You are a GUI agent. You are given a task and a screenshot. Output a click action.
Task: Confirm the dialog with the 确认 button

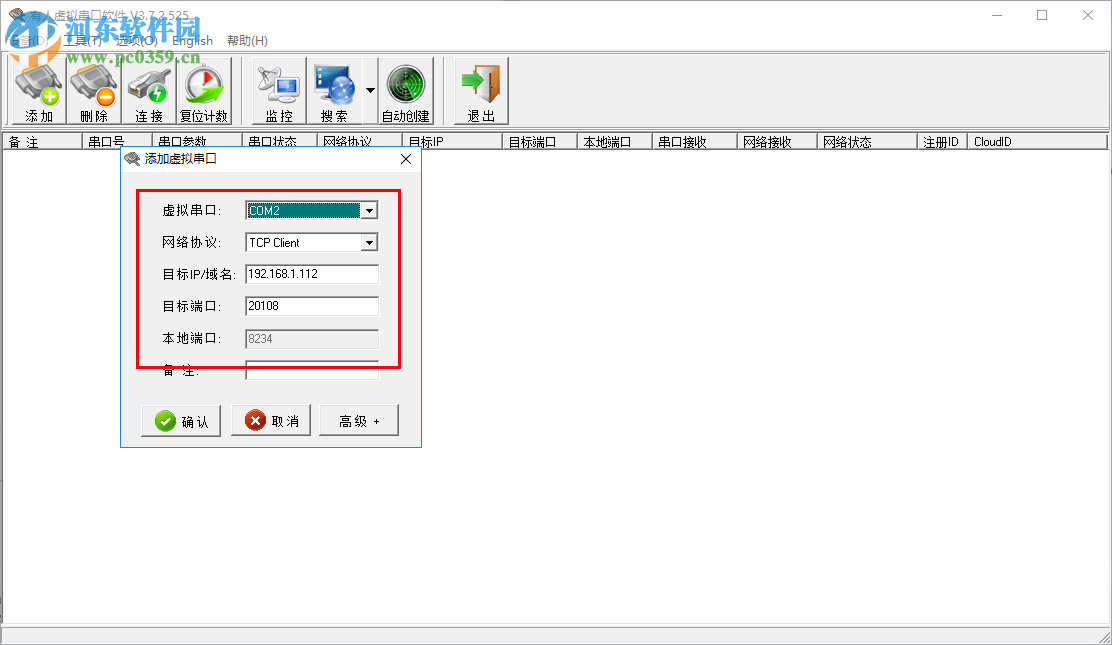coord(181,420)
